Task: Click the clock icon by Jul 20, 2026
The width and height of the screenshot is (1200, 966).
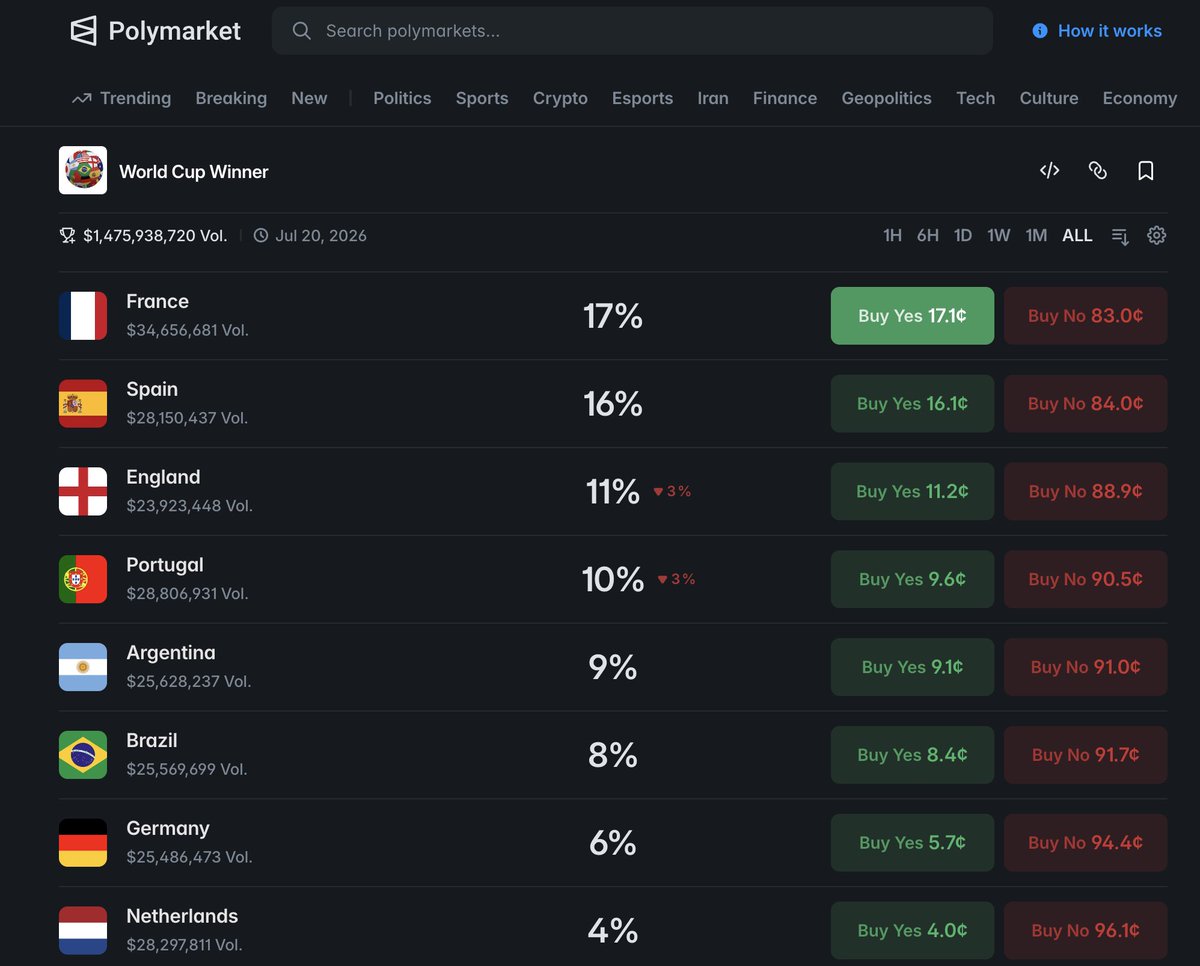Action: pos(261,236)
